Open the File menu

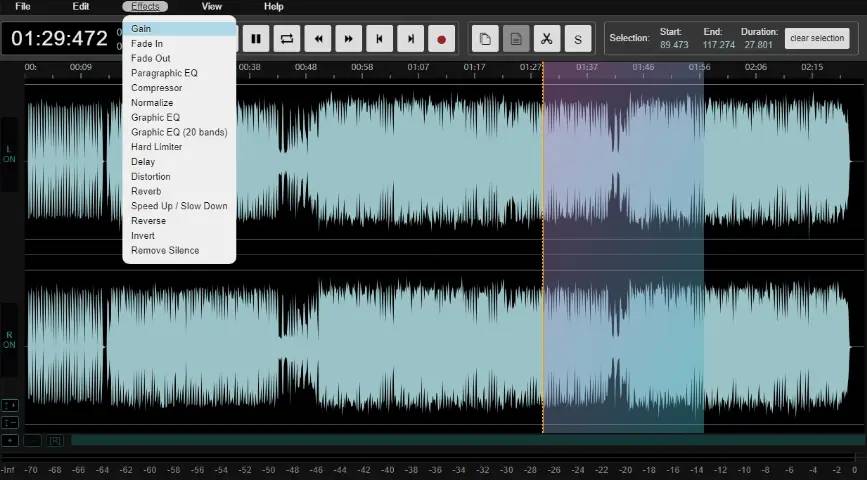(x=23, y=7)
